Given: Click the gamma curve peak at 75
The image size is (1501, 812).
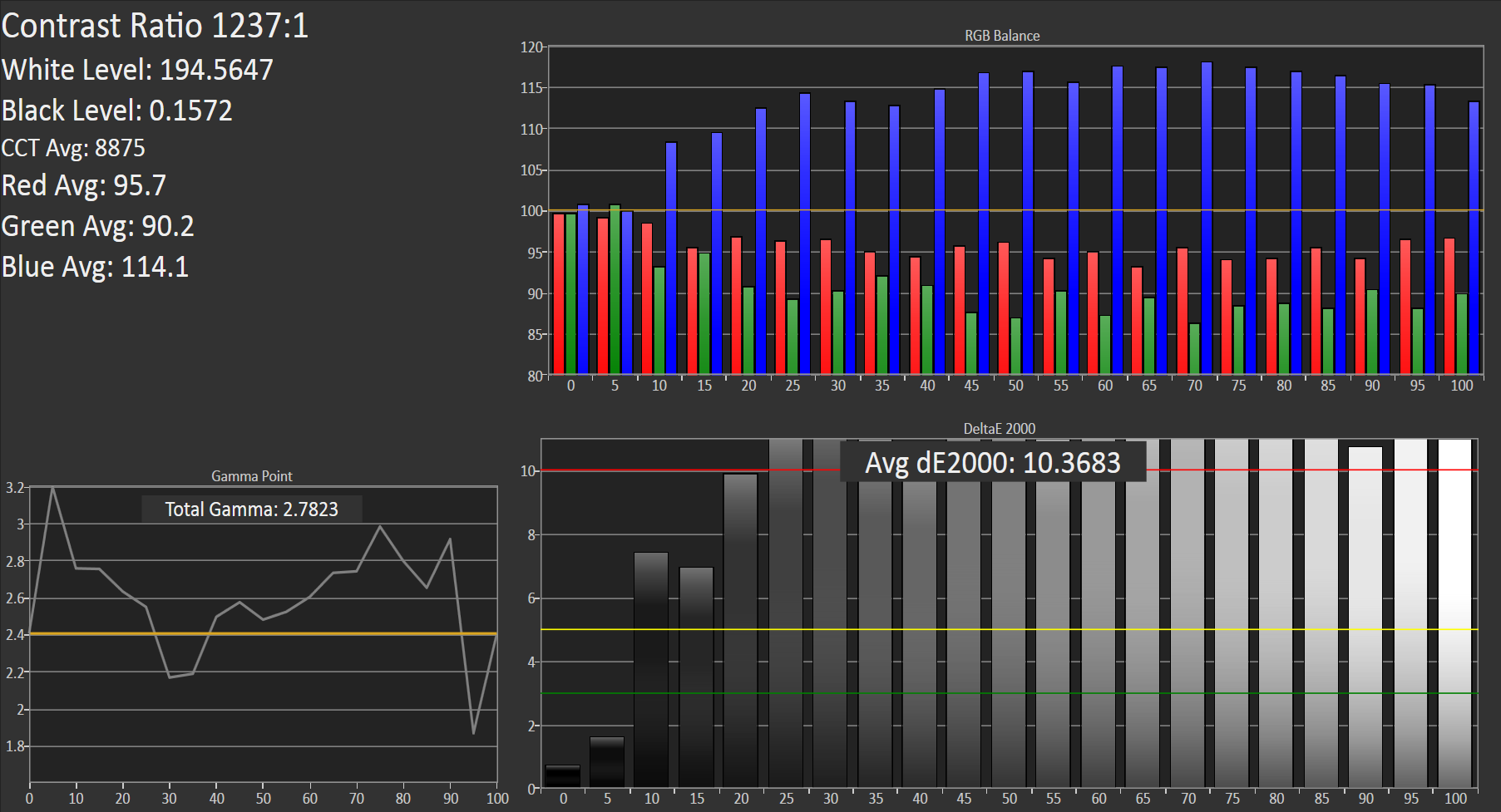Looking at the screenshot, I should [x=380, y=526].
